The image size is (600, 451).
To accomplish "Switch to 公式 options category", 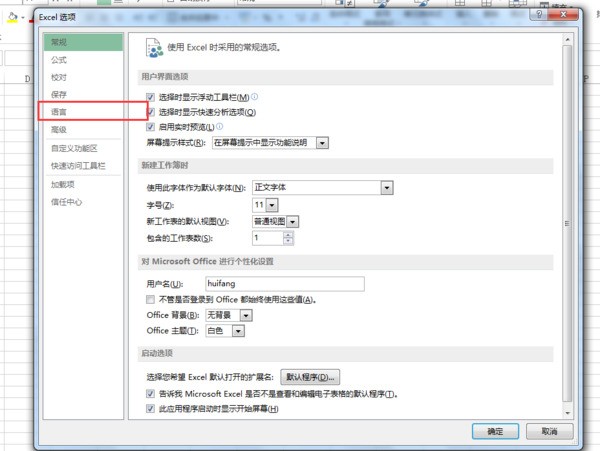I will tap(60, 60).
